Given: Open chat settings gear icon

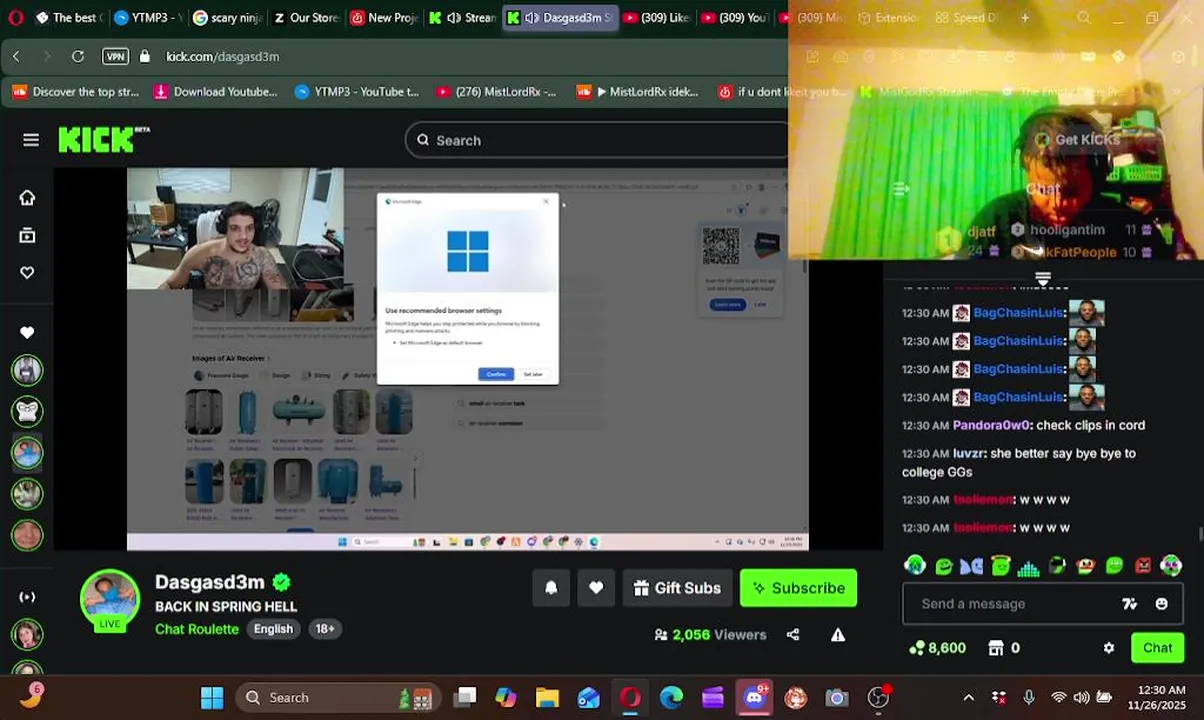Looking at the screenshot, I should pos(1108,648).
